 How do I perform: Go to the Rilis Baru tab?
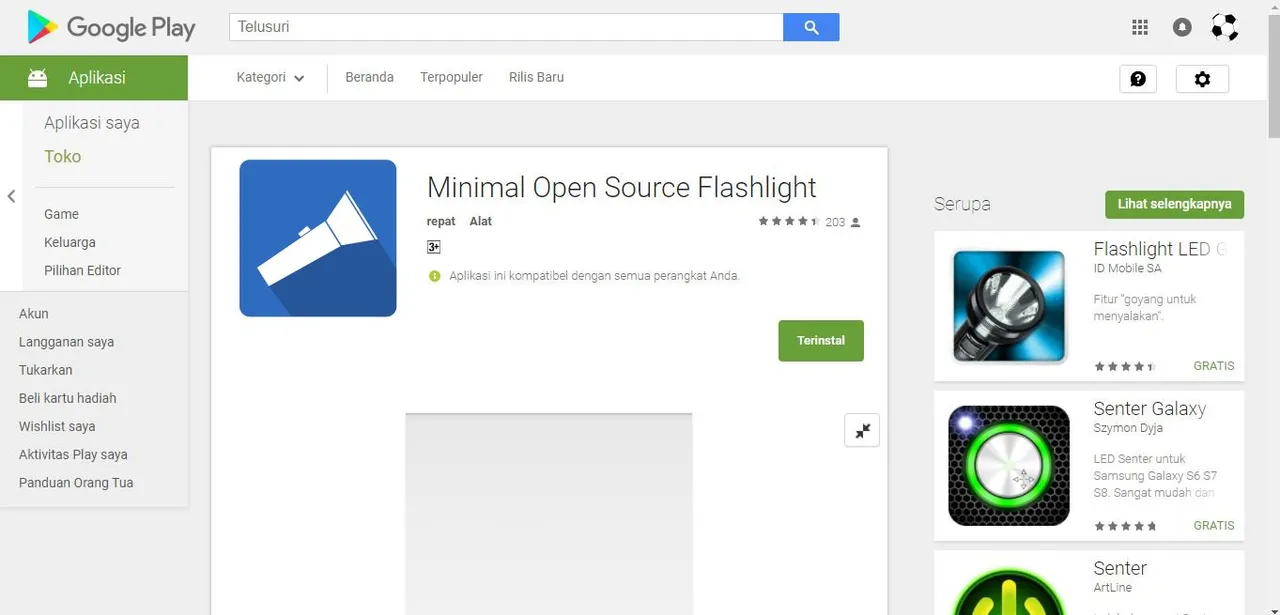pyautogui.click(x=536, y=77)
